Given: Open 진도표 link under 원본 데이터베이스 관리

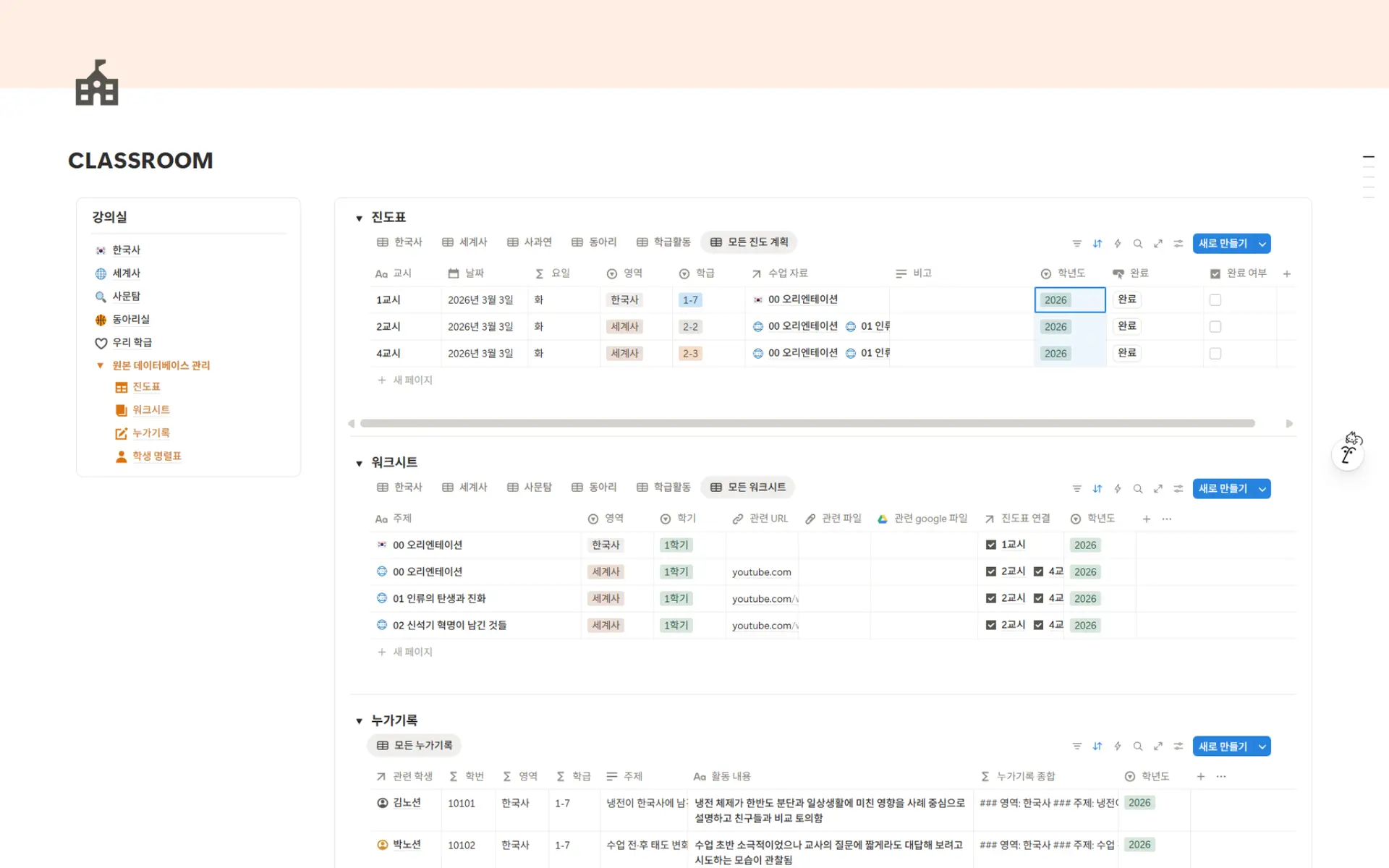Looking at the screenshot, I should click(146, 387).
